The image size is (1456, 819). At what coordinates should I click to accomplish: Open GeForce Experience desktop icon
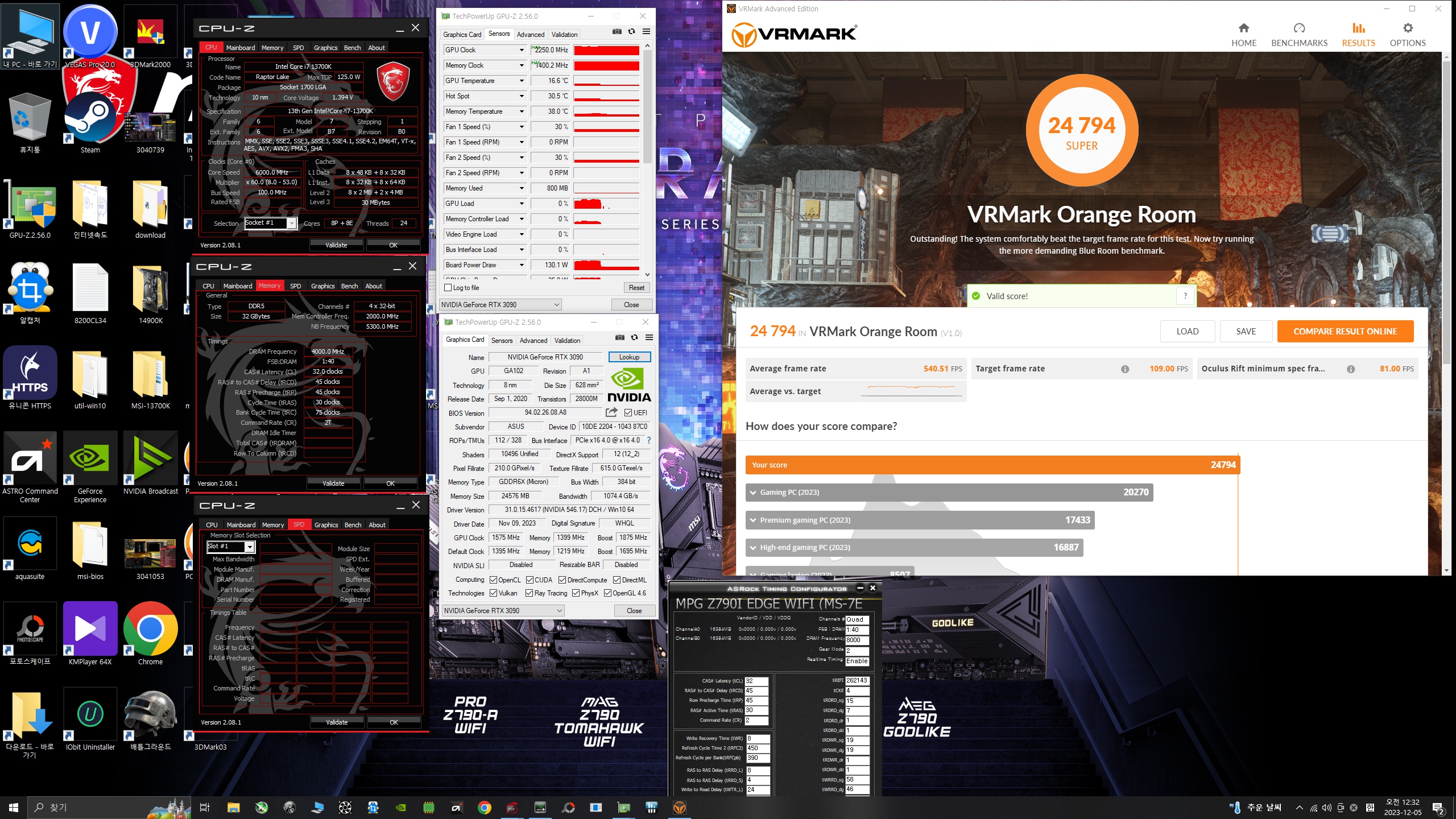point(90,468)
